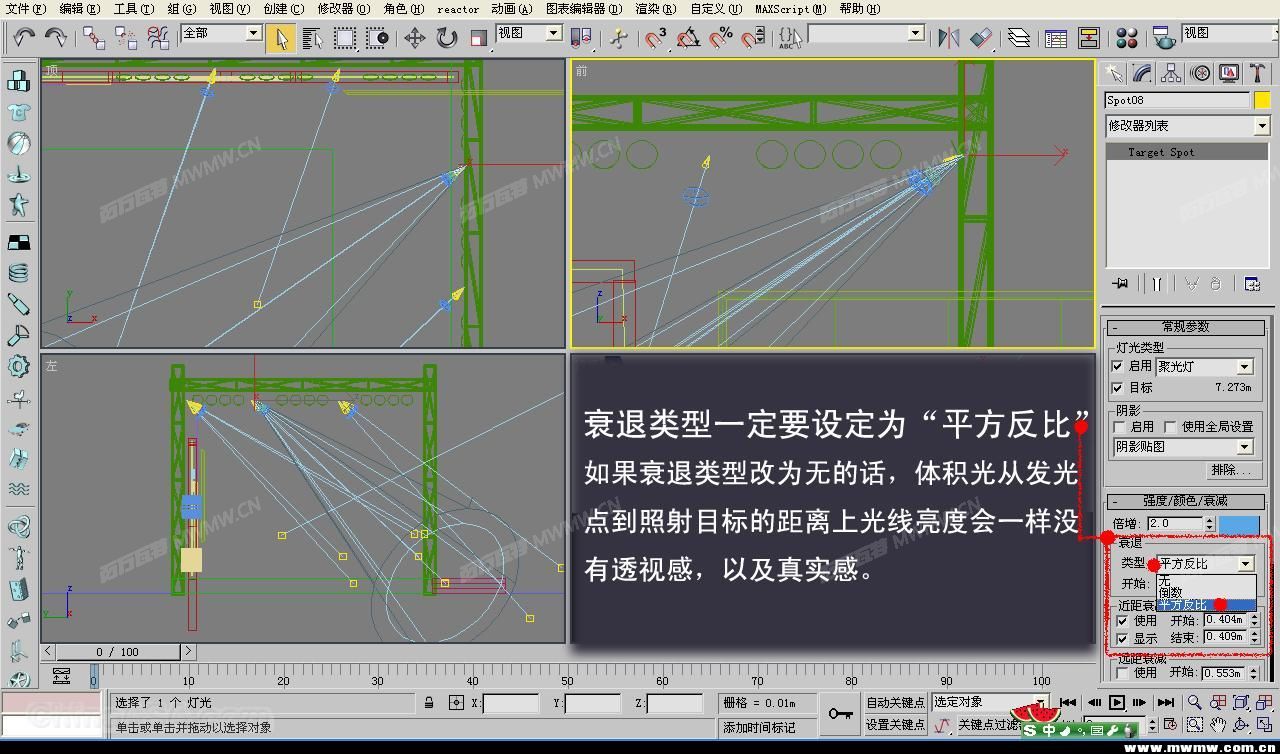Activate the Select Object arrow tool
The image size is (1280, 754).
(x=282, y=38)
